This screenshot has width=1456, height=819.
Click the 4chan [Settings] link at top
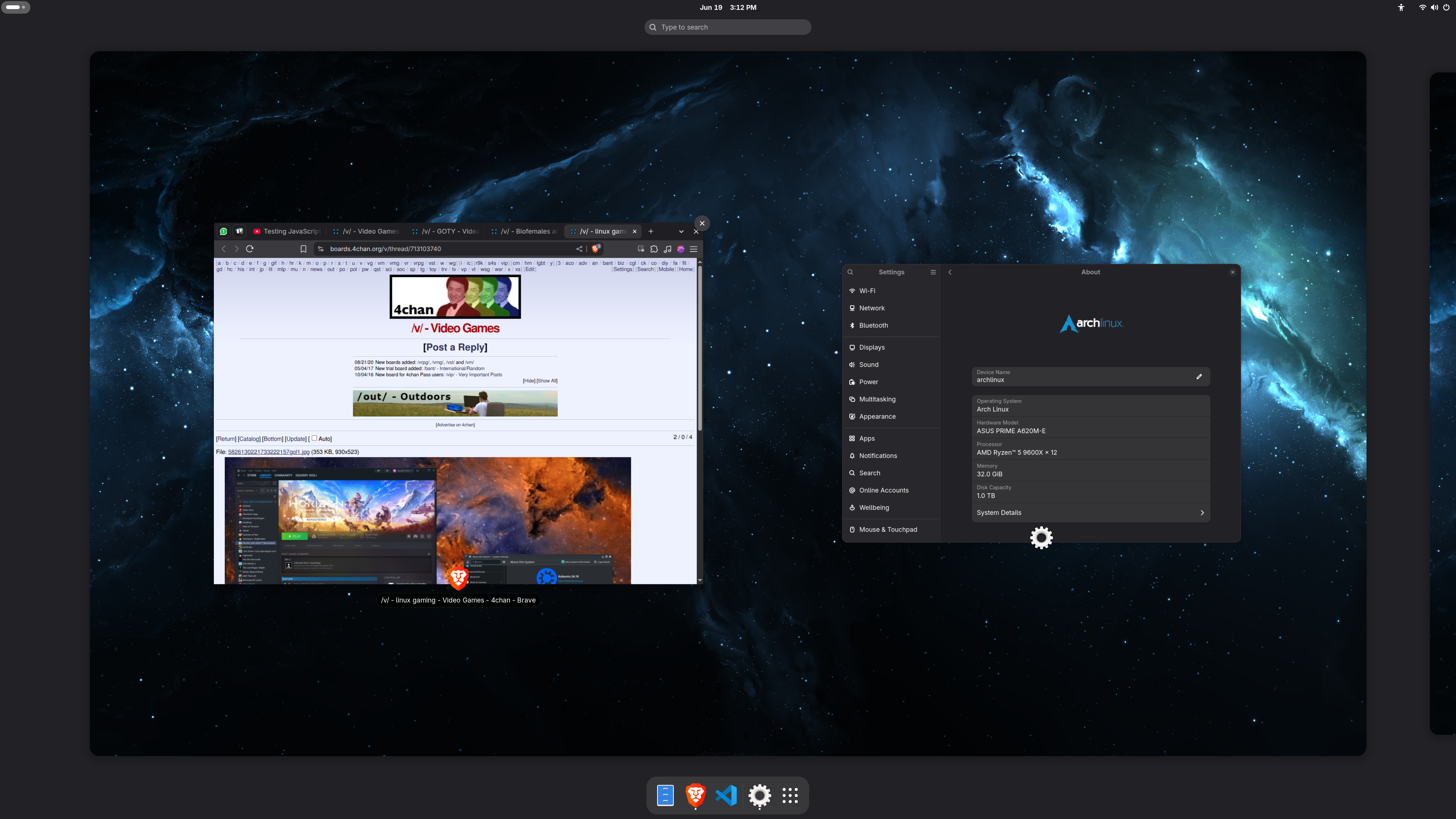(x=623, y=269)
